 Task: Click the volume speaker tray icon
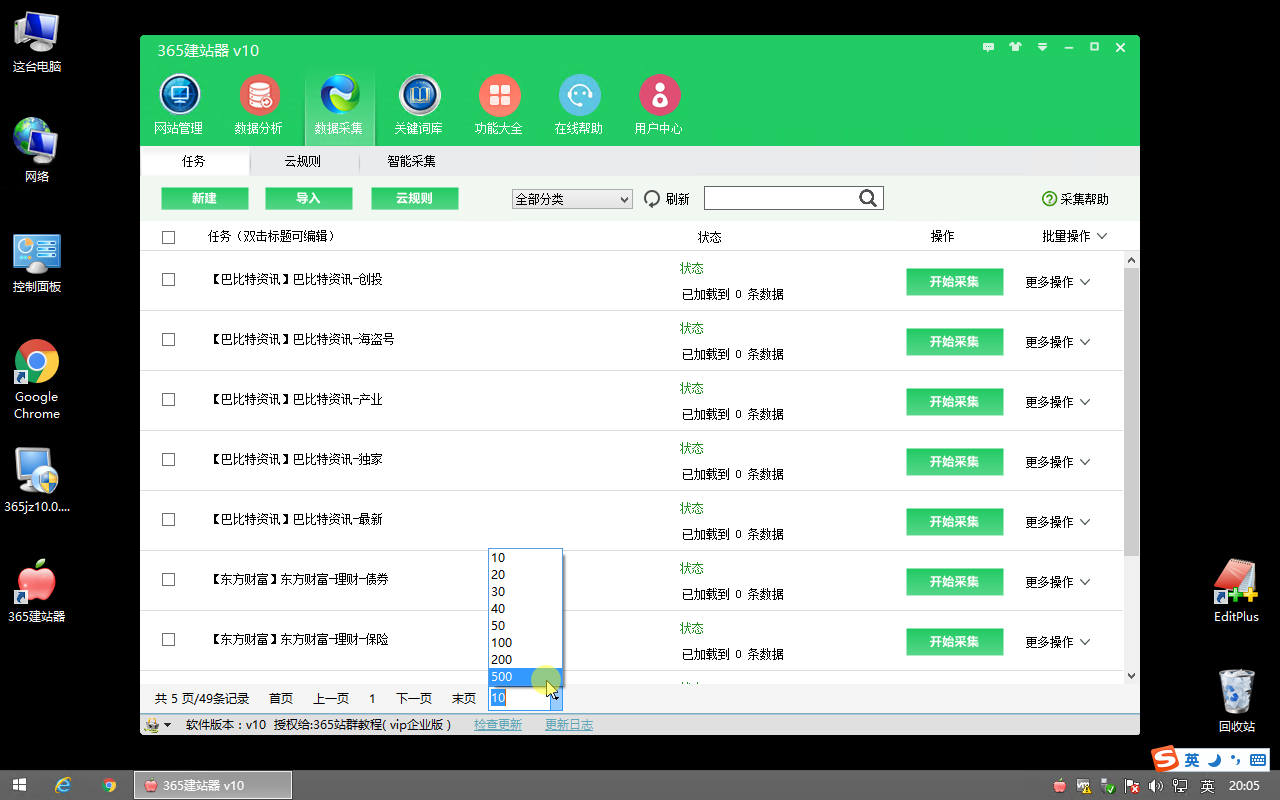[1158, 786]
